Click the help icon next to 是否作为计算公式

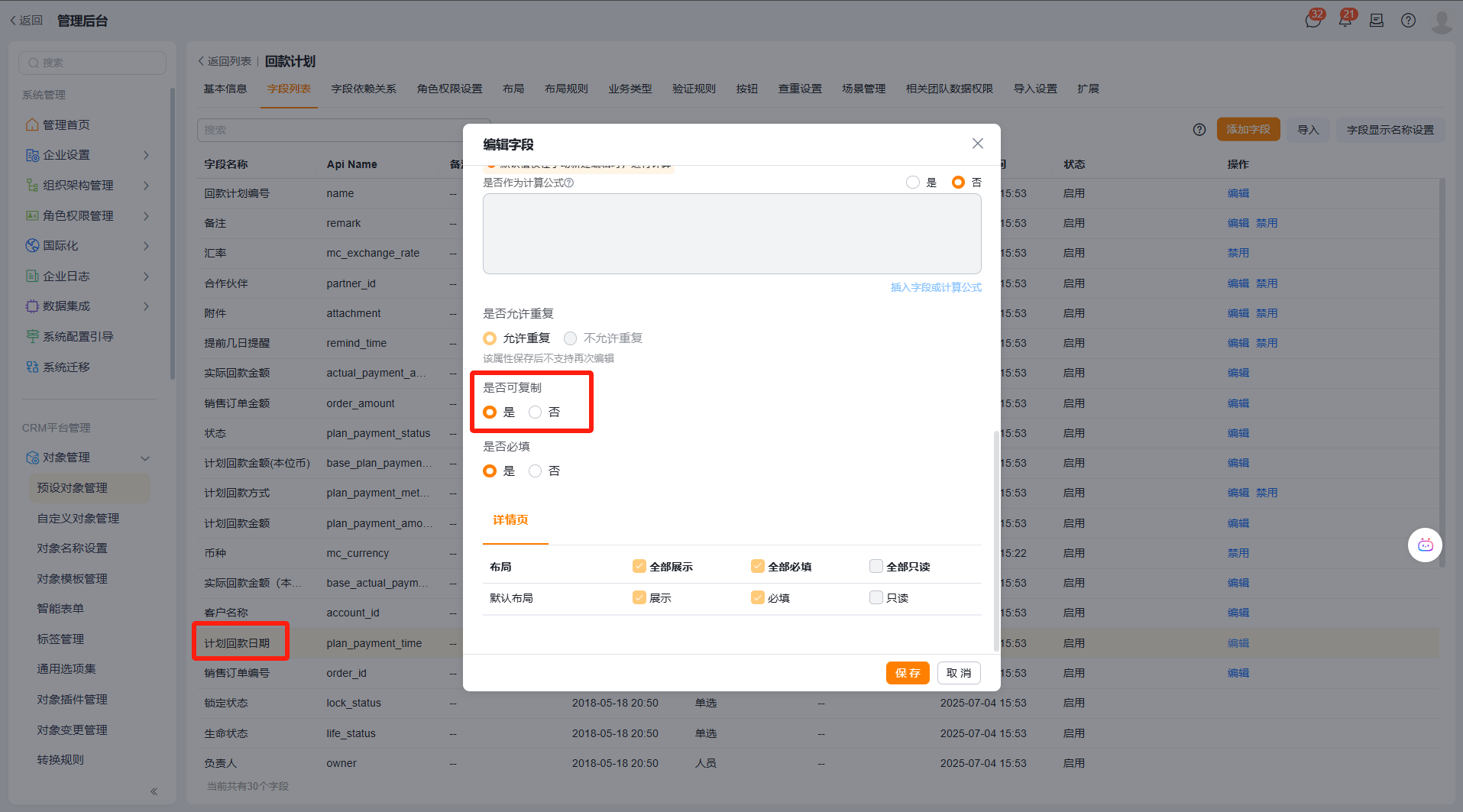[x=569, y=183]
